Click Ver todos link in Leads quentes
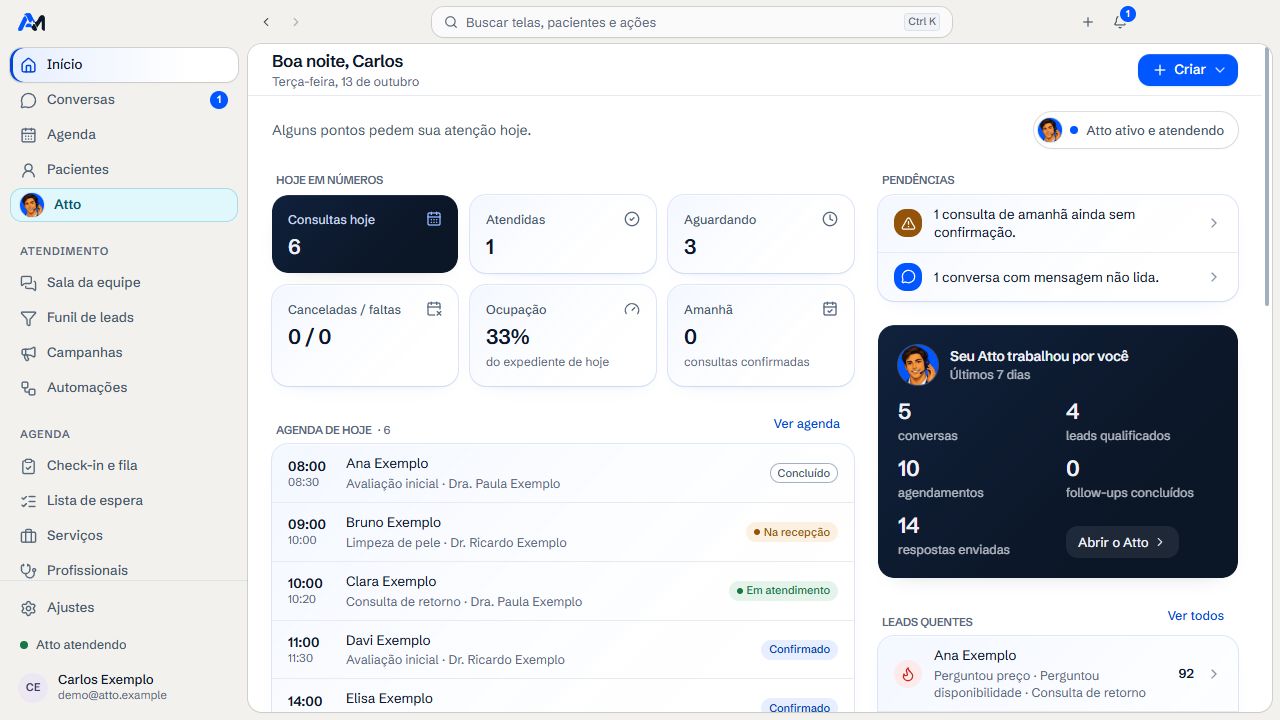 pyautogui.click(x=1195, y=615)
